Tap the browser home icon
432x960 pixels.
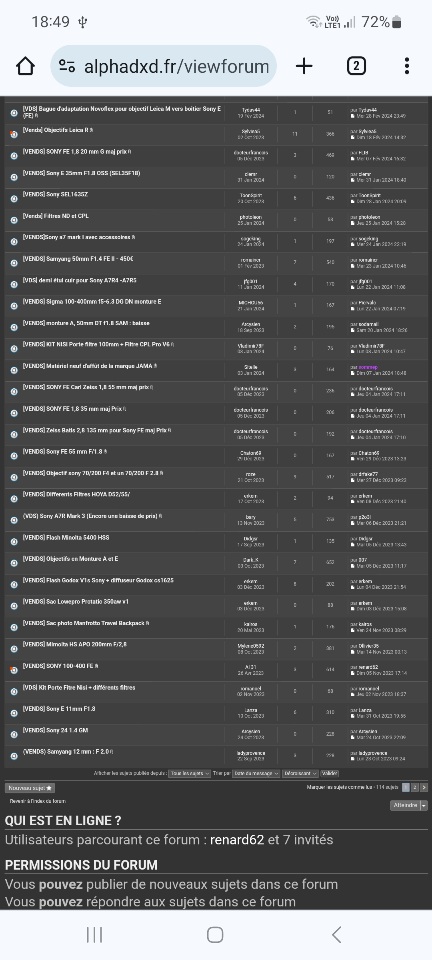click(x=25, y=66)
